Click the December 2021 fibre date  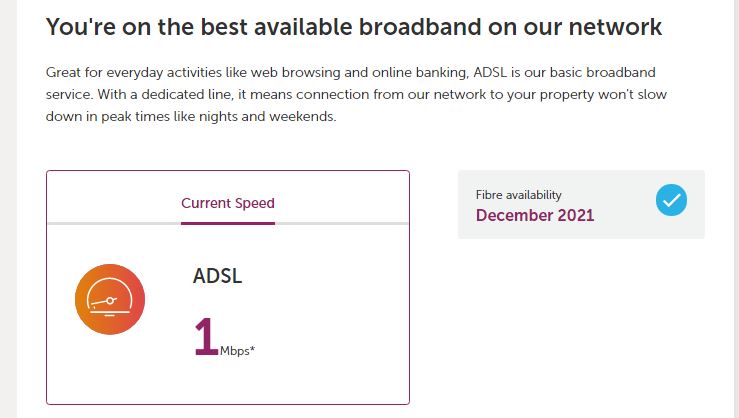535,215
